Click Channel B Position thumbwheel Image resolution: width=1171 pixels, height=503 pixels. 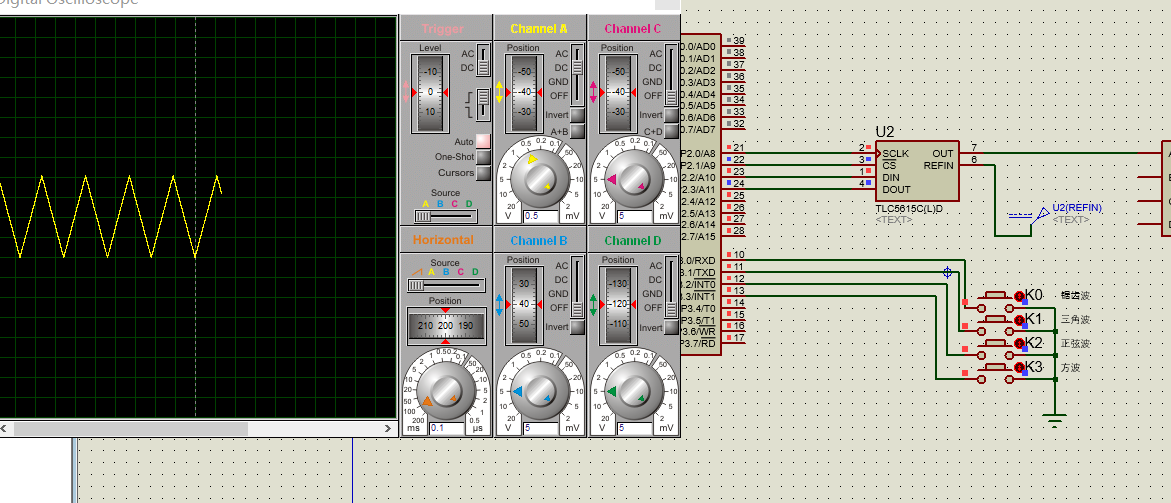524,304
